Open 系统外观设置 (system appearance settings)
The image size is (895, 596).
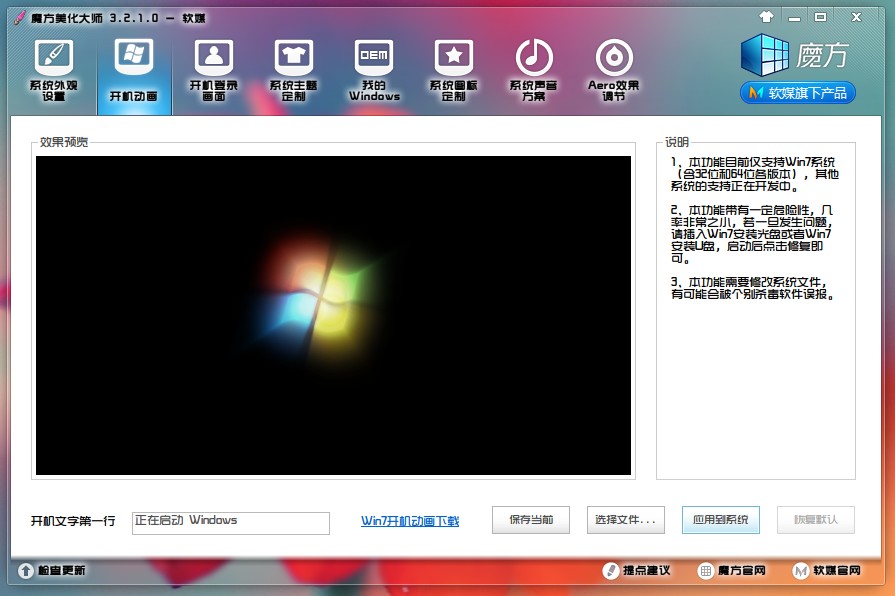click(x=54, y=70)
